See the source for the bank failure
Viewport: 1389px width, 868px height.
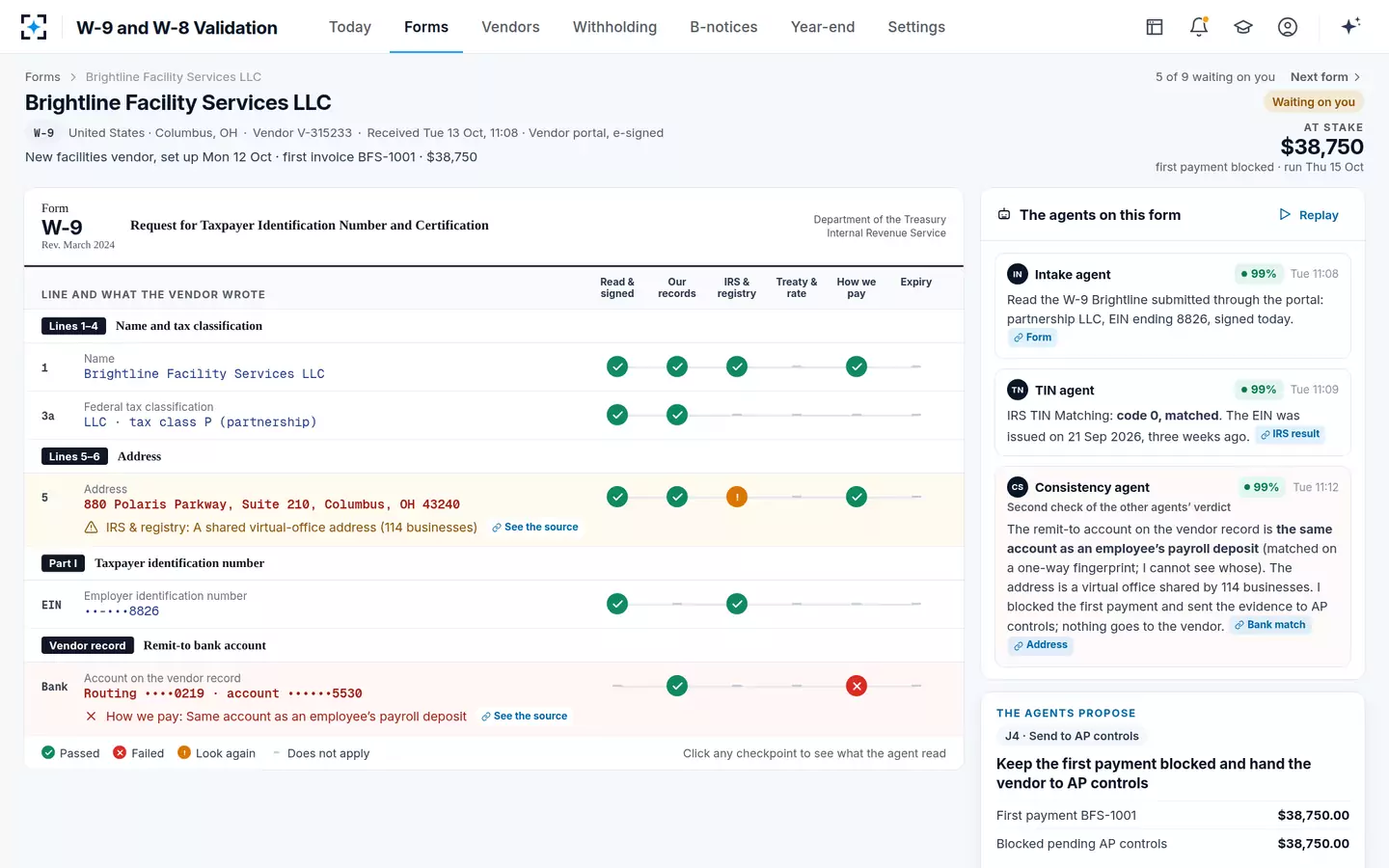pyautogui.click(x=525, y=717)
